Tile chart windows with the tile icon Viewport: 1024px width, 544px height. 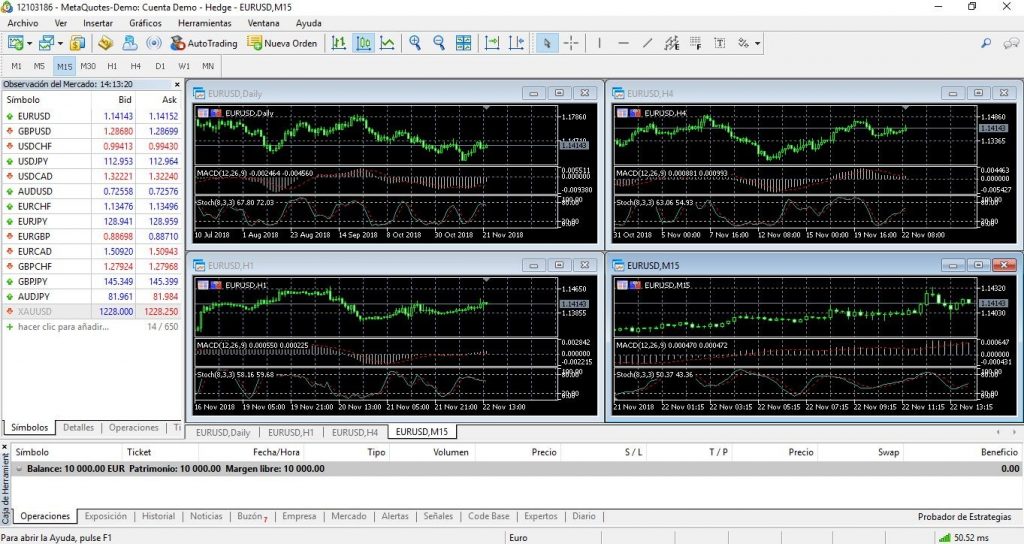click(x=463, y=43)
